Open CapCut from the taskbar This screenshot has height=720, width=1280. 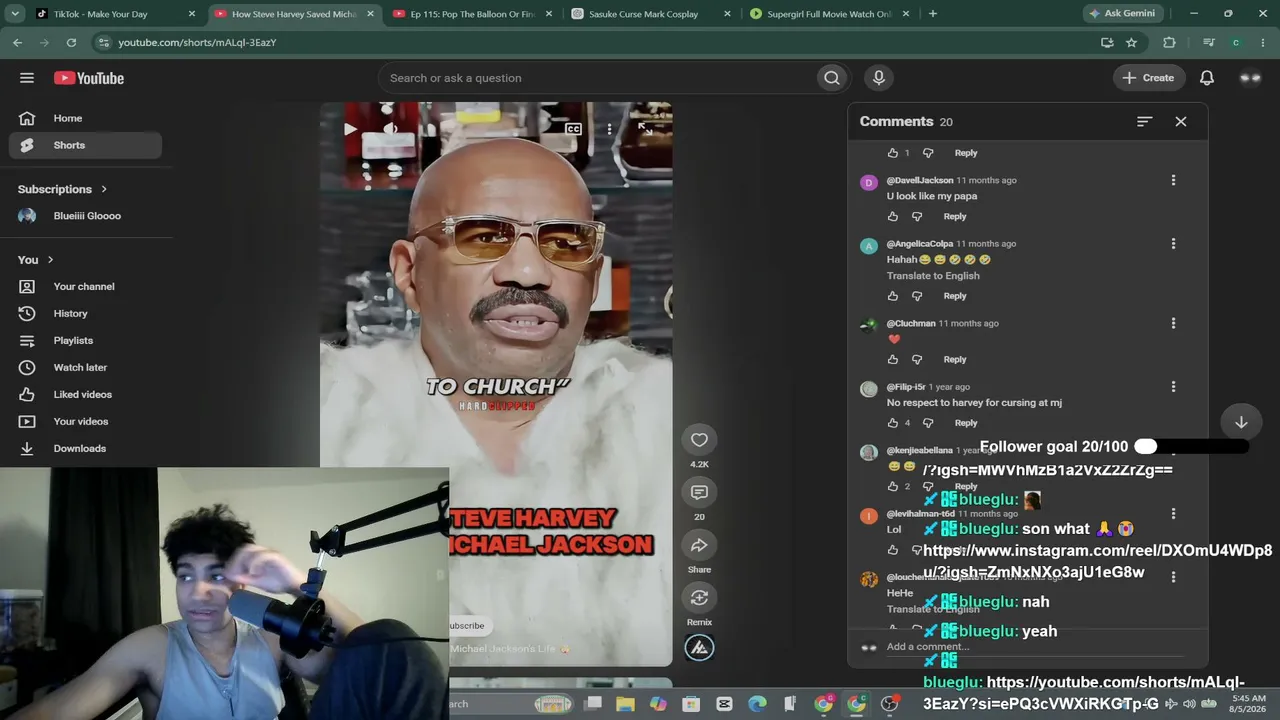(724, 704)
